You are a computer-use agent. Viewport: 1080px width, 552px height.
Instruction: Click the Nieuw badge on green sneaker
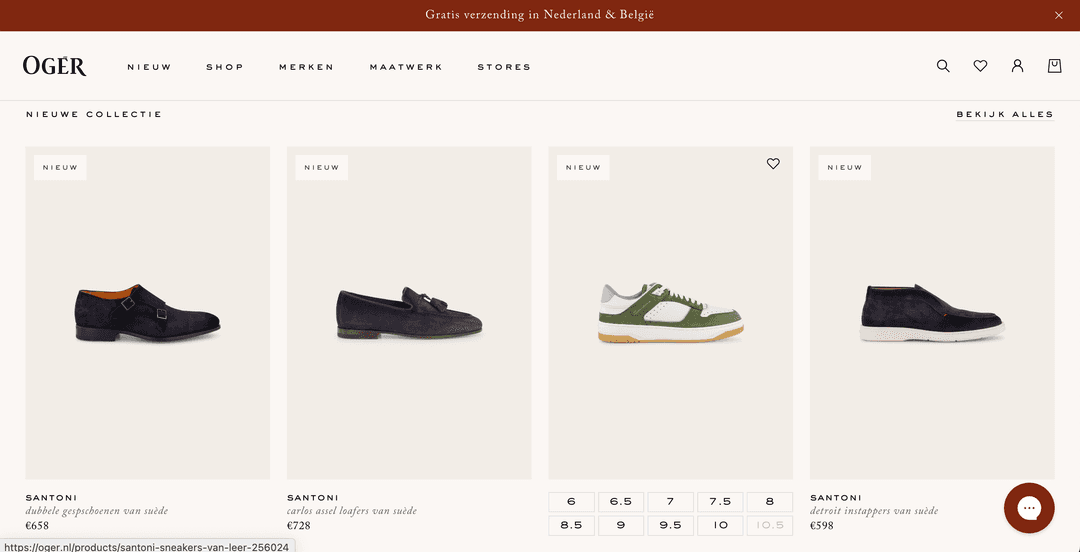tap(583, 167)
